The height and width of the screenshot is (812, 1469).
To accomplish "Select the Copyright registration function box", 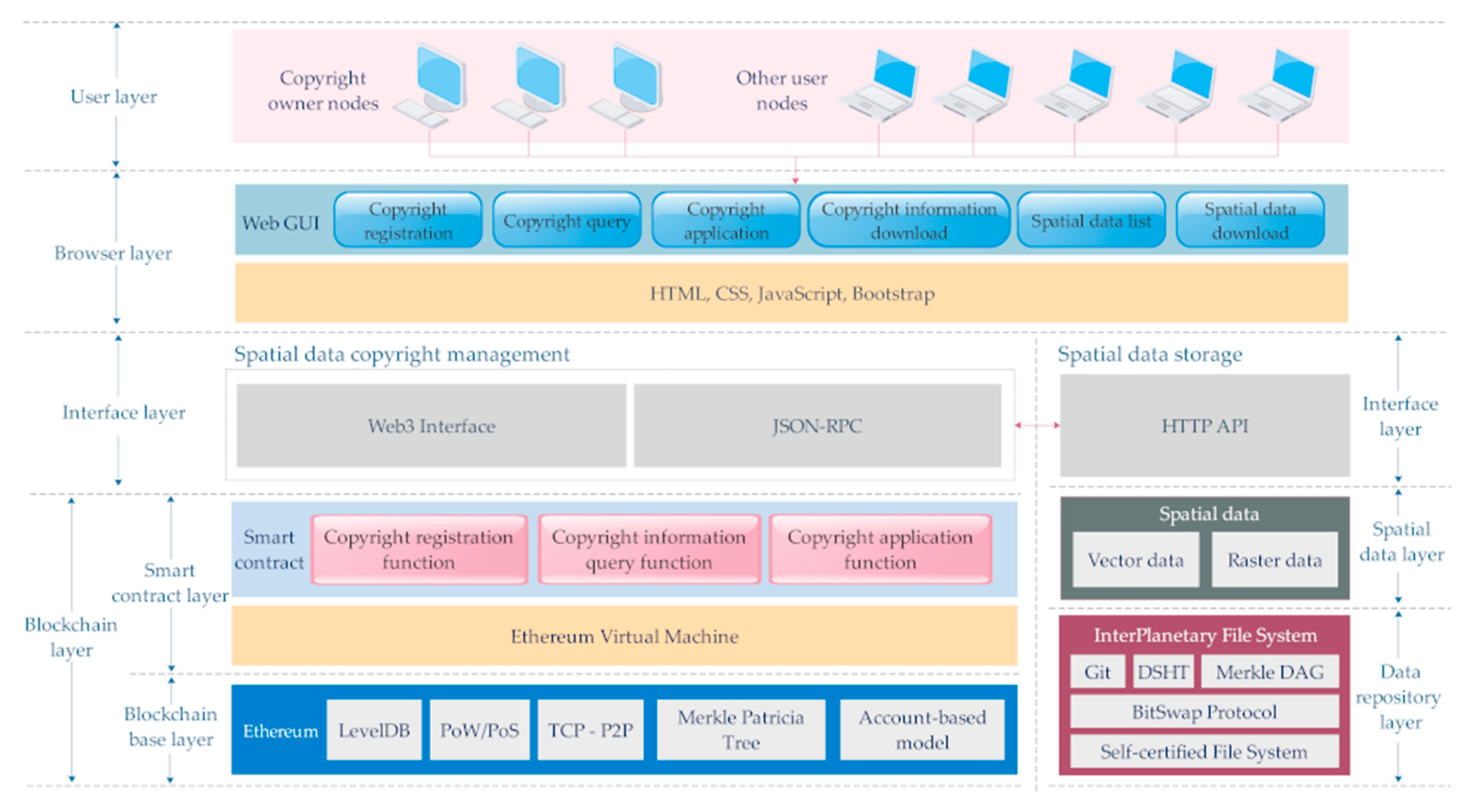I will (419, 549).
